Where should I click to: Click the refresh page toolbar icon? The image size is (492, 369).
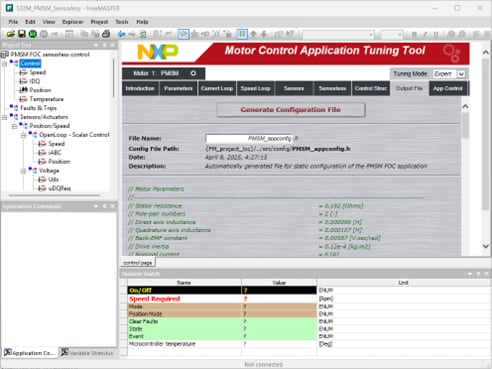143,34
